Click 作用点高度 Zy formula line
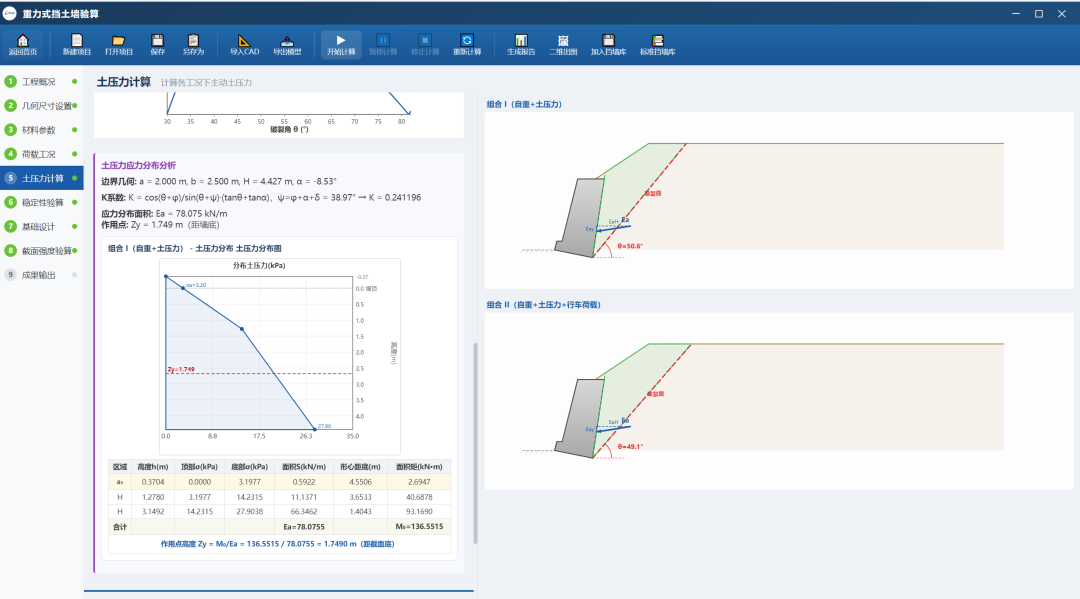The image size is (1080, 599). click(278, 544)
